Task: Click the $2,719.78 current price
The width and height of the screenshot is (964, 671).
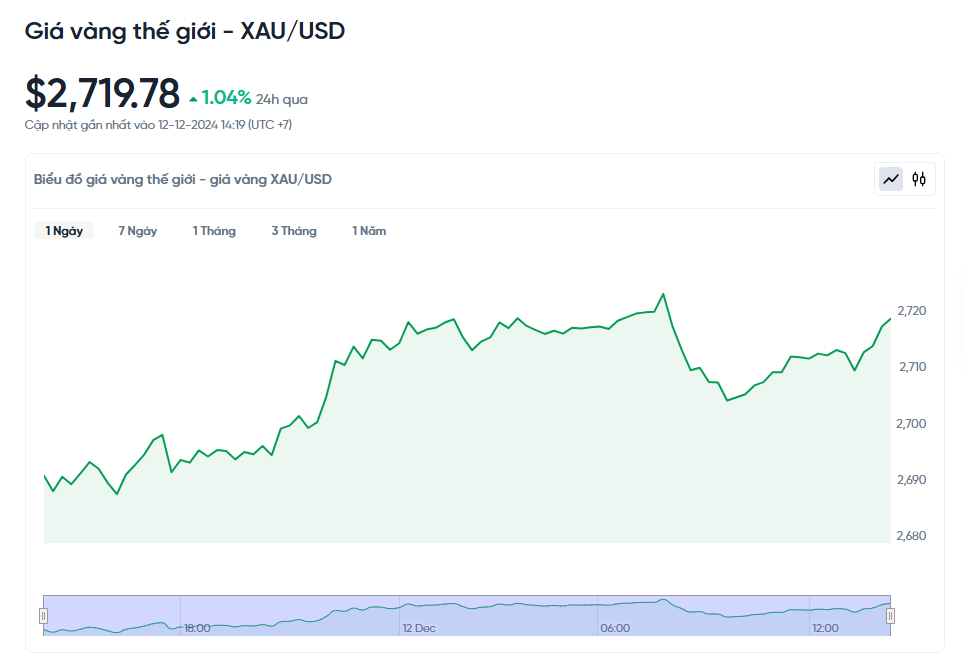Action: tap(102, 94)
